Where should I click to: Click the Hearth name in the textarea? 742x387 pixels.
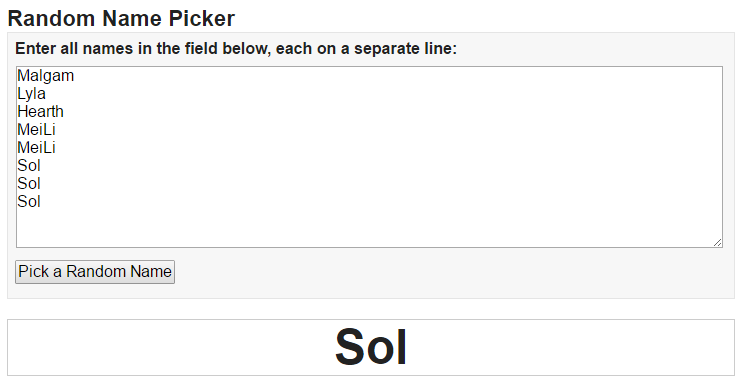[x=40, y=112]
